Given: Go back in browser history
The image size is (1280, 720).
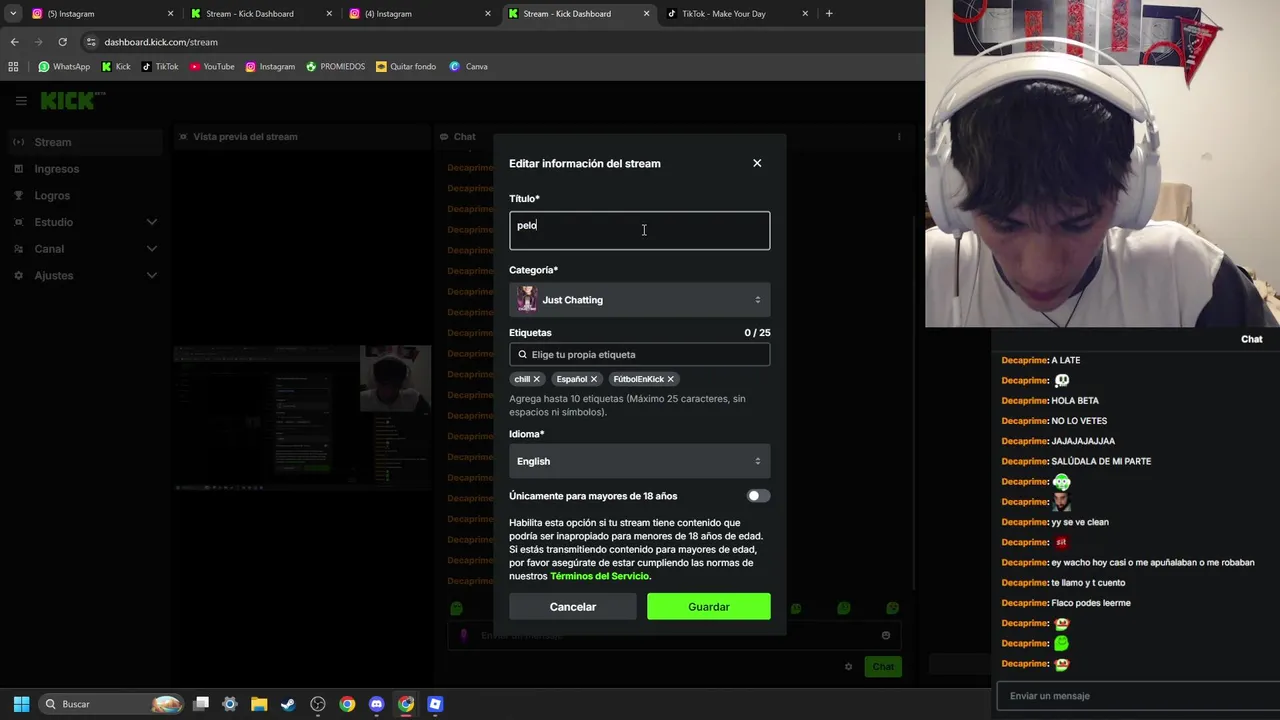Looking at the screenshot, I should tap(14, 42).
